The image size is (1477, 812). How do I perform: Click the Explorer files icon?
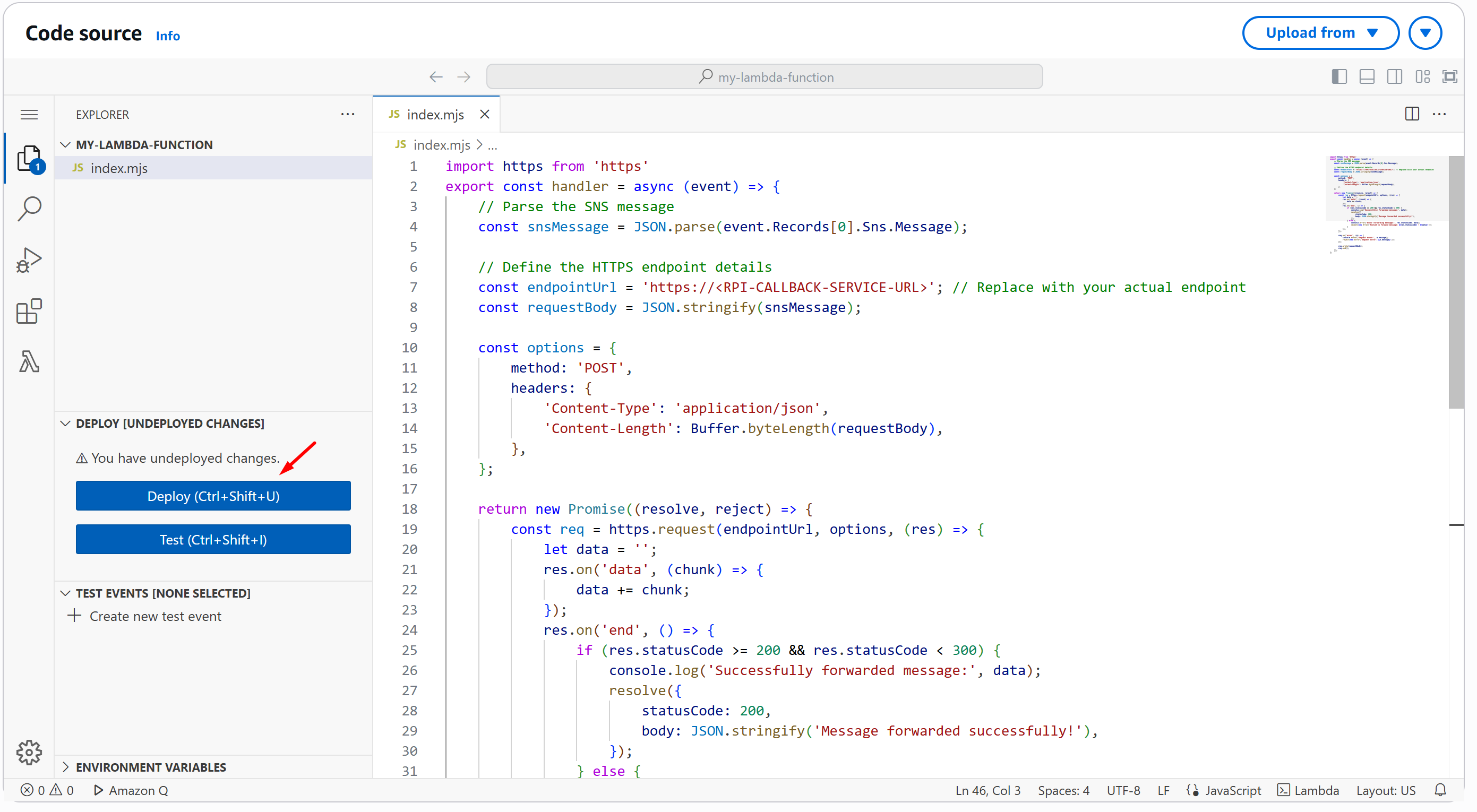[x=29, y=159]
